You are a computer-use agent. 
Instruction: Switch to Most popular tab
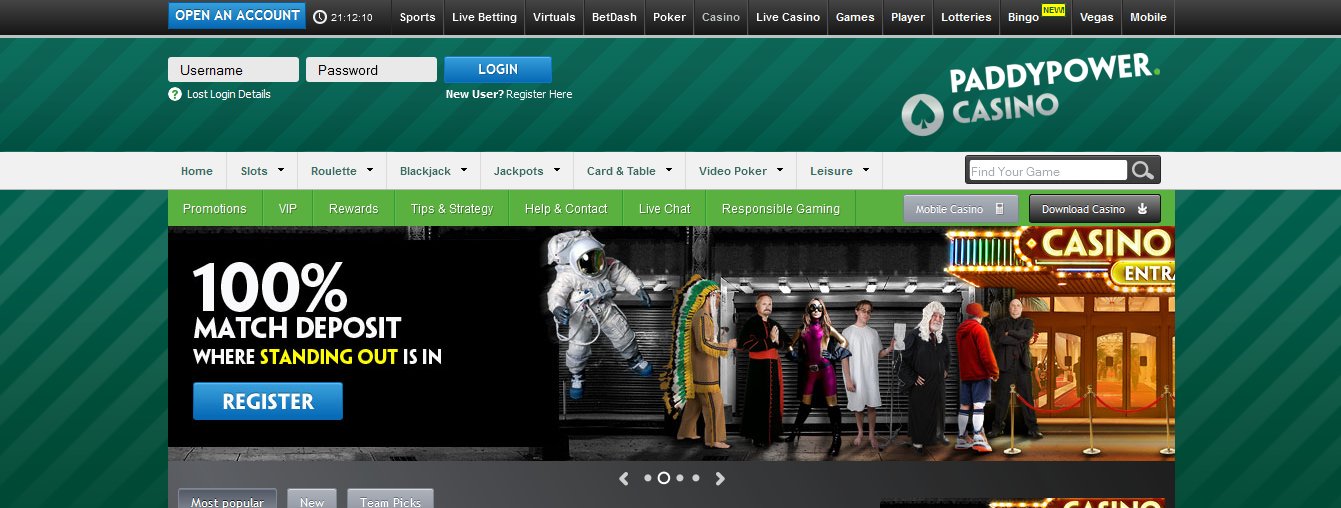(x=227, y=499)
